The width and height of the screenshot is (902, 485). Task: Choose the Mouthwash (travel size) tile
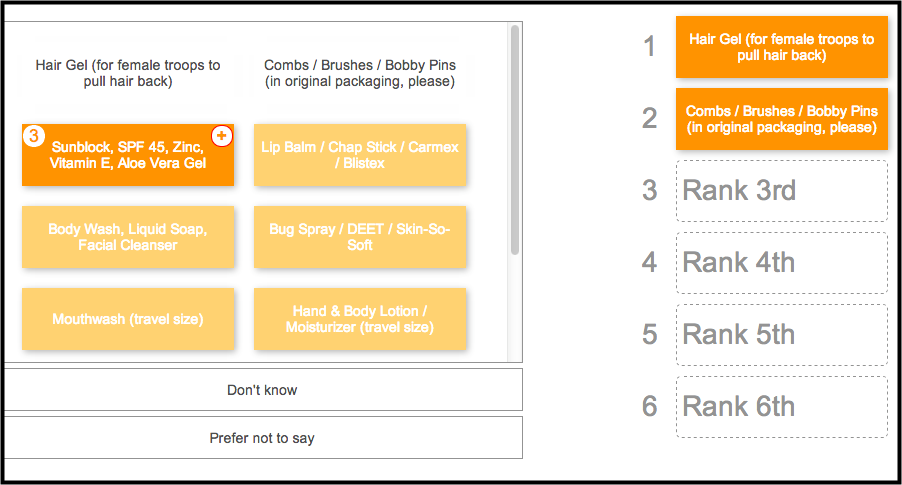click(128, 319)
